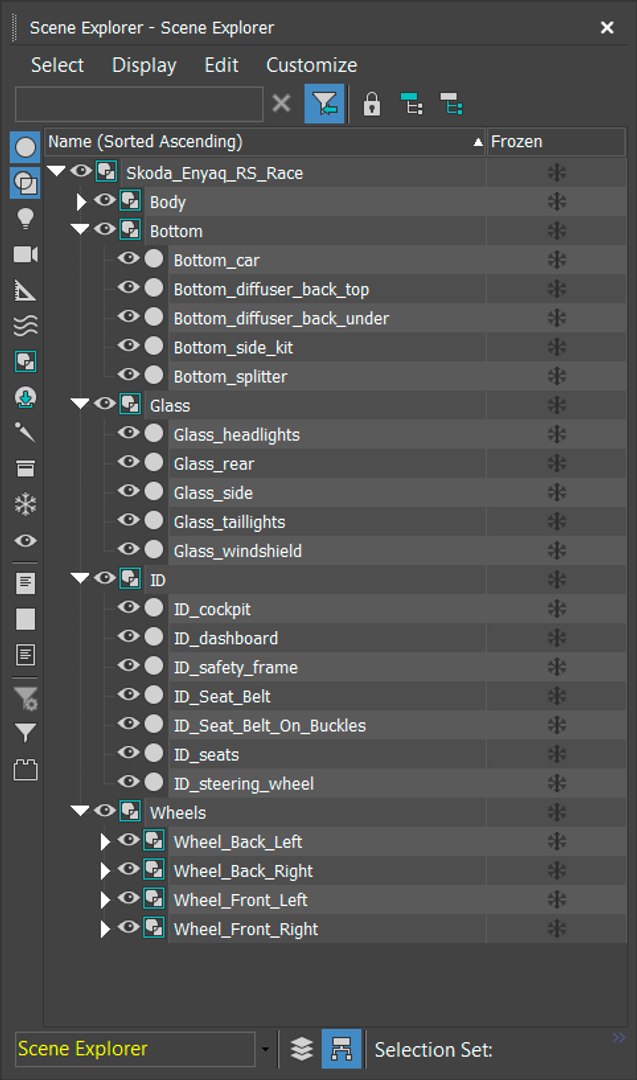Toggle Display Lights bulb icon
Image resolution: width=637 pixels, height=1080 pixels.
25,219
